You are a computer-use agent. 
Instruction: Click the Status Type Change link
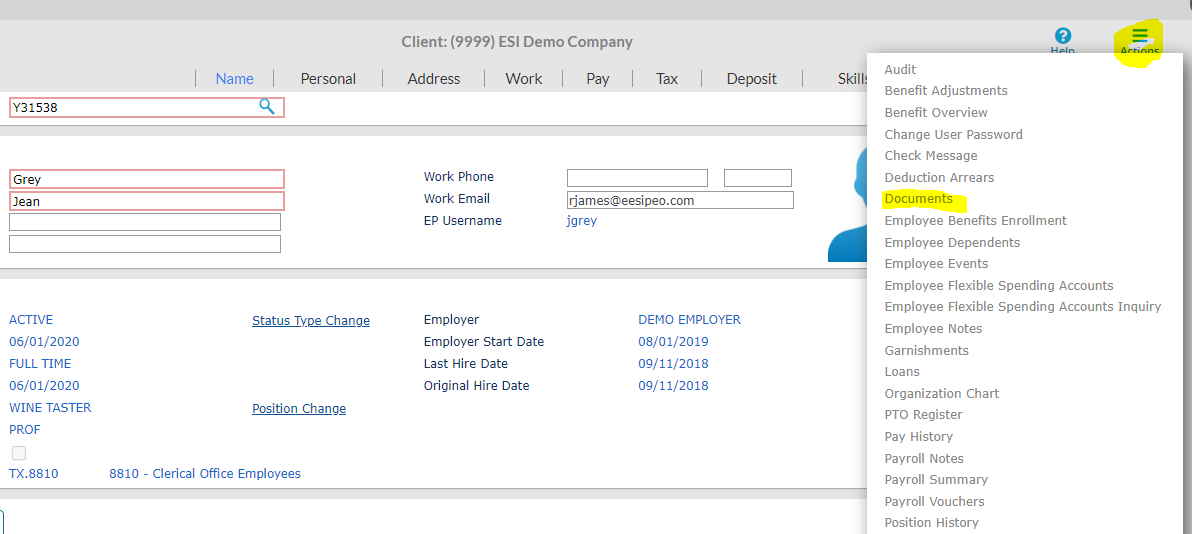(x=311, y=321)
